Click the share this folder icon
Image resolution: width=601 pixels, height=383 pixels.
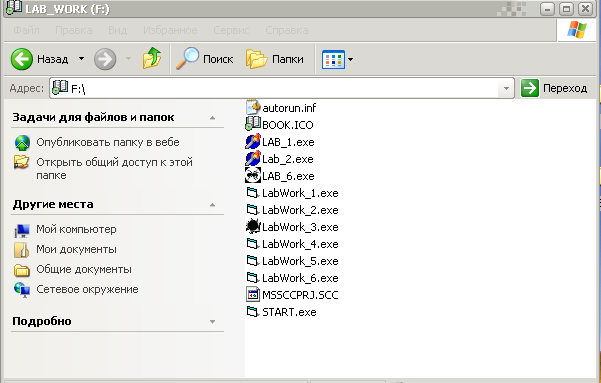(21, 162)
